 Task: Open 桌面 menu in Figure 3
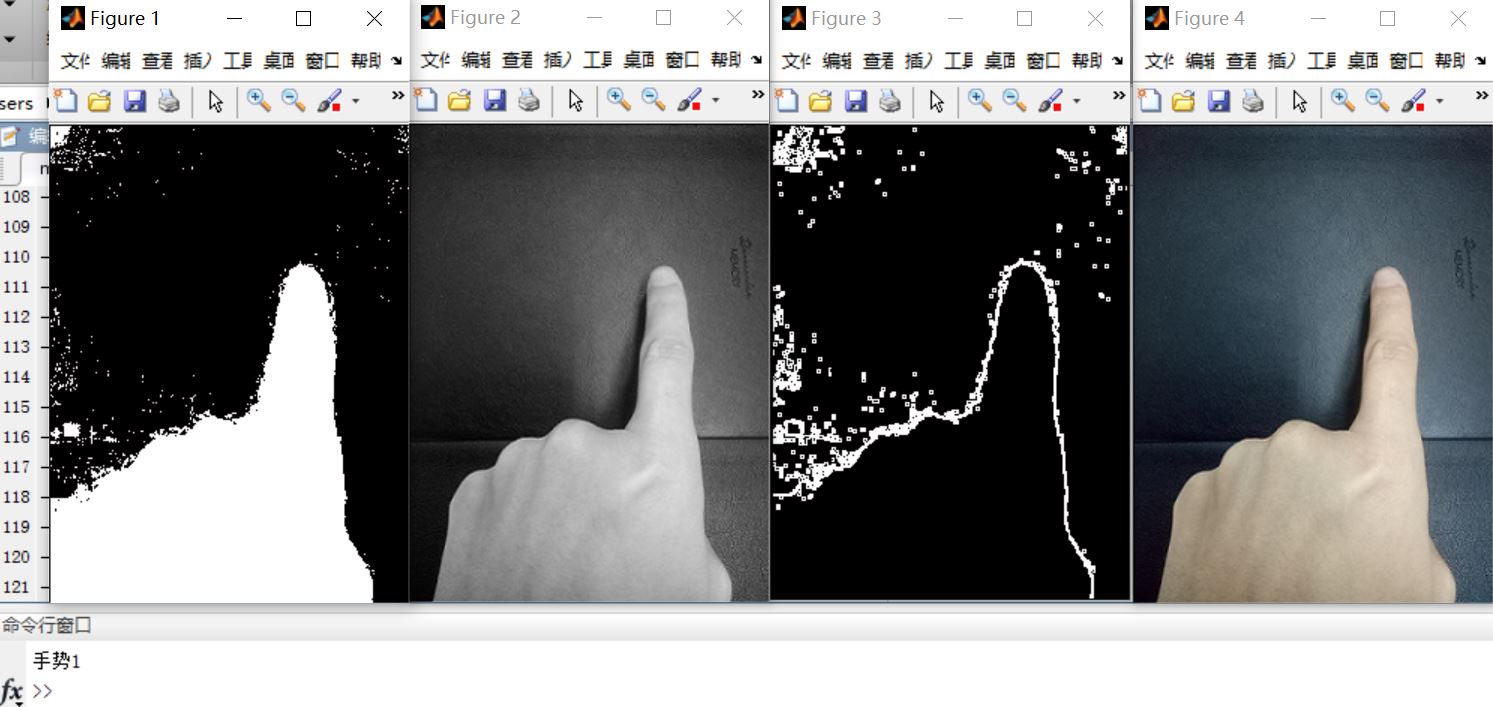coord(1000,61)
